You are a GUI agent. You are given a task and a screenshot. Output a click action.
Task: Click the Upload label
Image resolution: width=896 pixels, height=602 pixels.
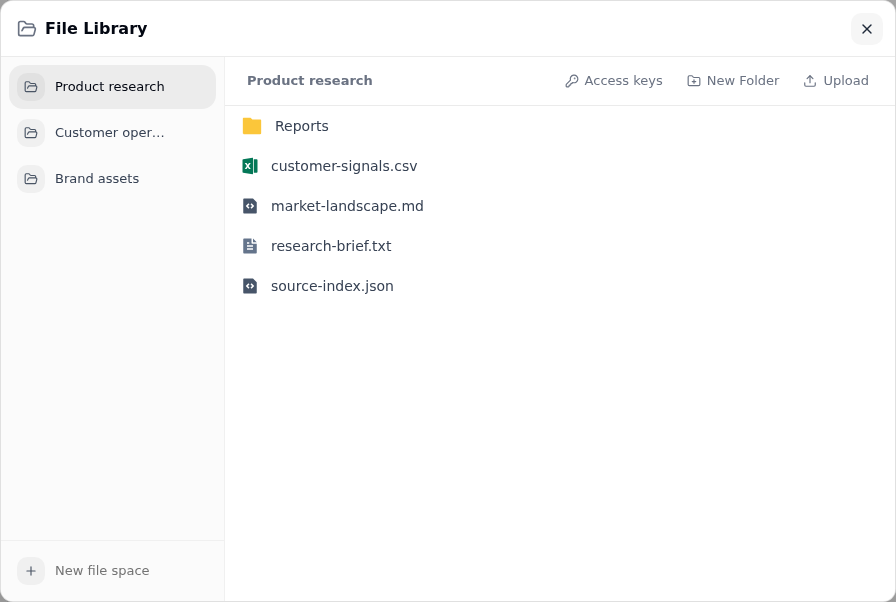point(846,81)
